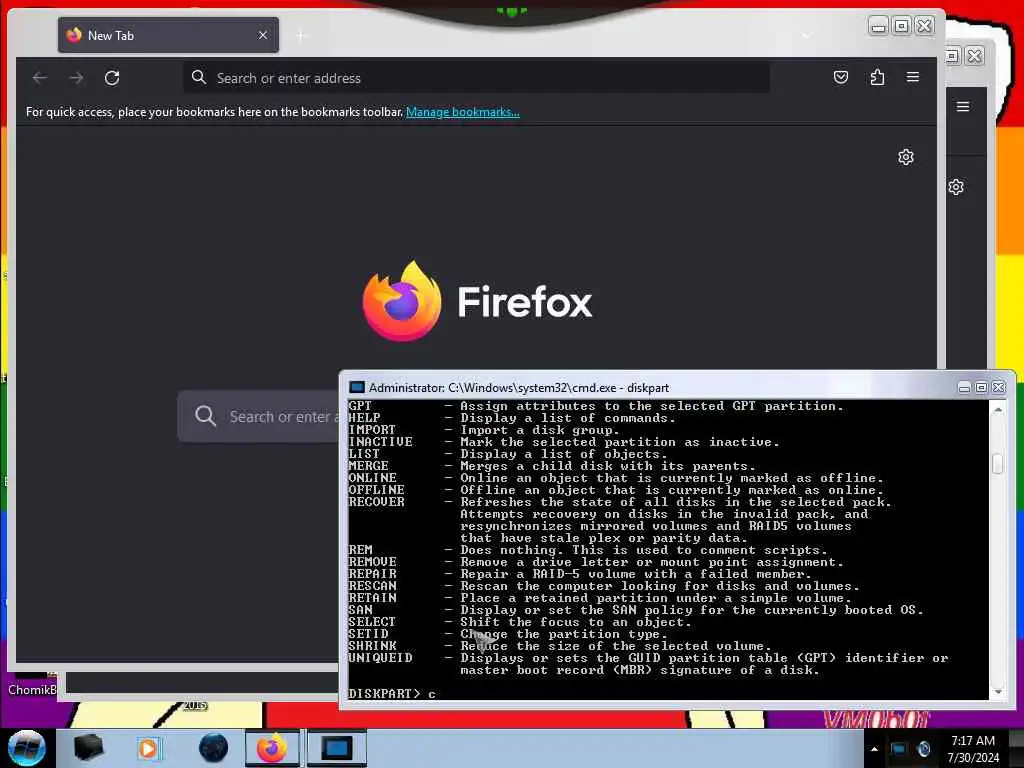This screenshot has width=1024, height=768.
Task: Open the Windows Start orb
Action: pyautogui.click(x=26, y=748)
